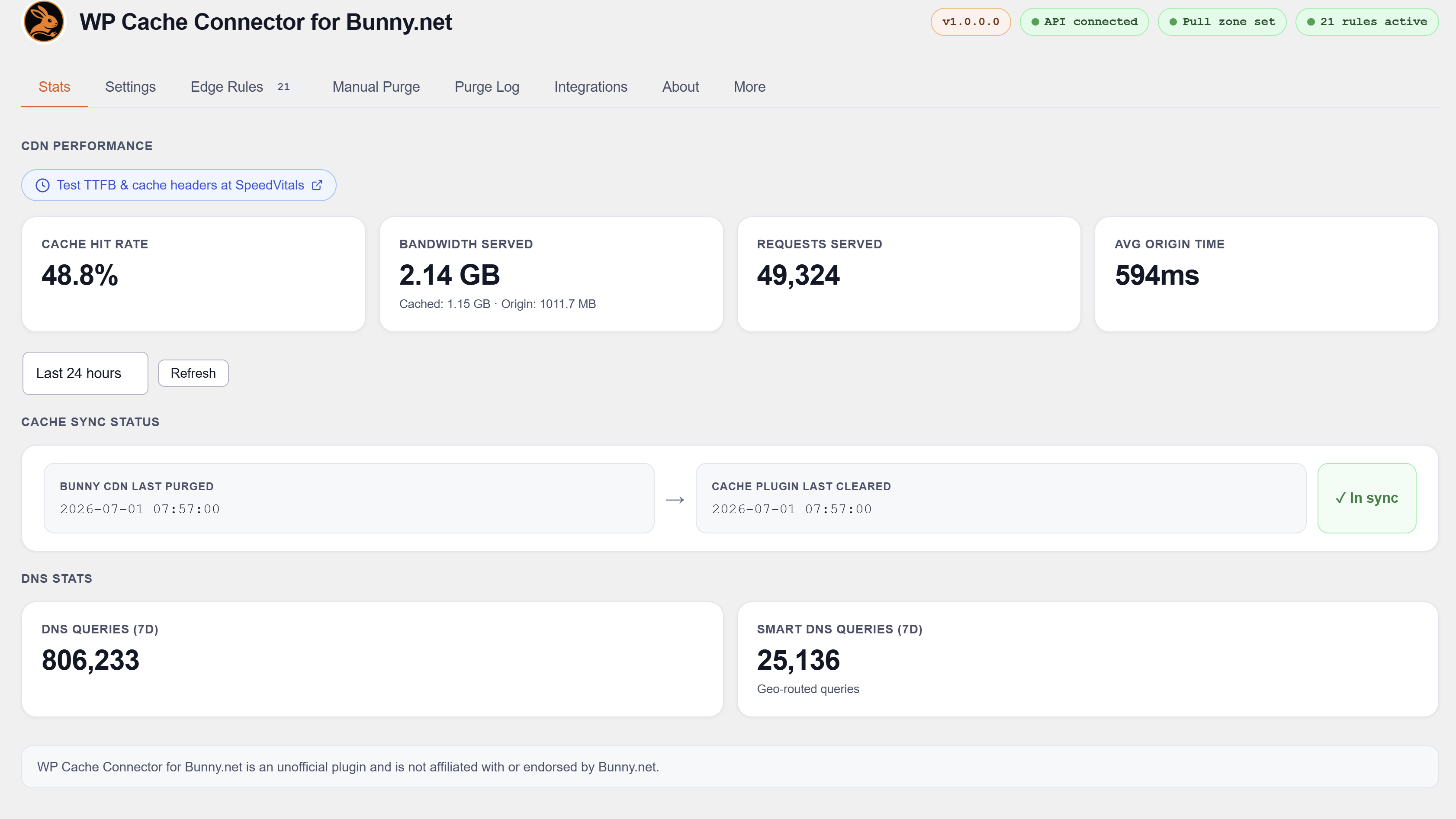Open the Stats tab
Viewport: 1456px width, 819px height.
point(54,87)
